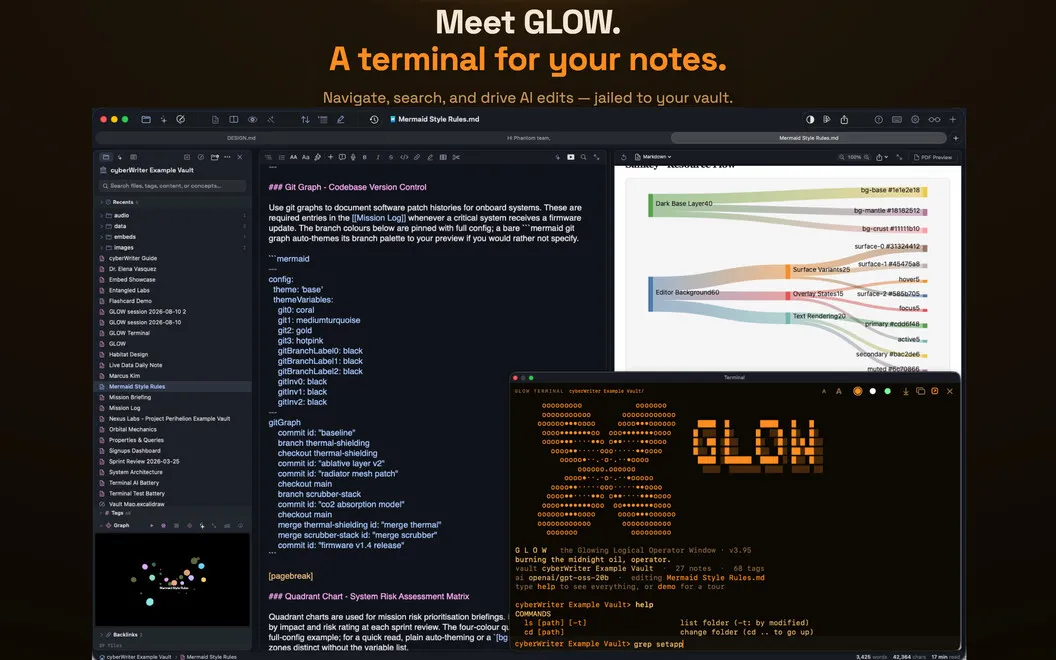Select orange theme swatch in Terminal
This screenshot has height=660, width=1056.
(857, 391)
